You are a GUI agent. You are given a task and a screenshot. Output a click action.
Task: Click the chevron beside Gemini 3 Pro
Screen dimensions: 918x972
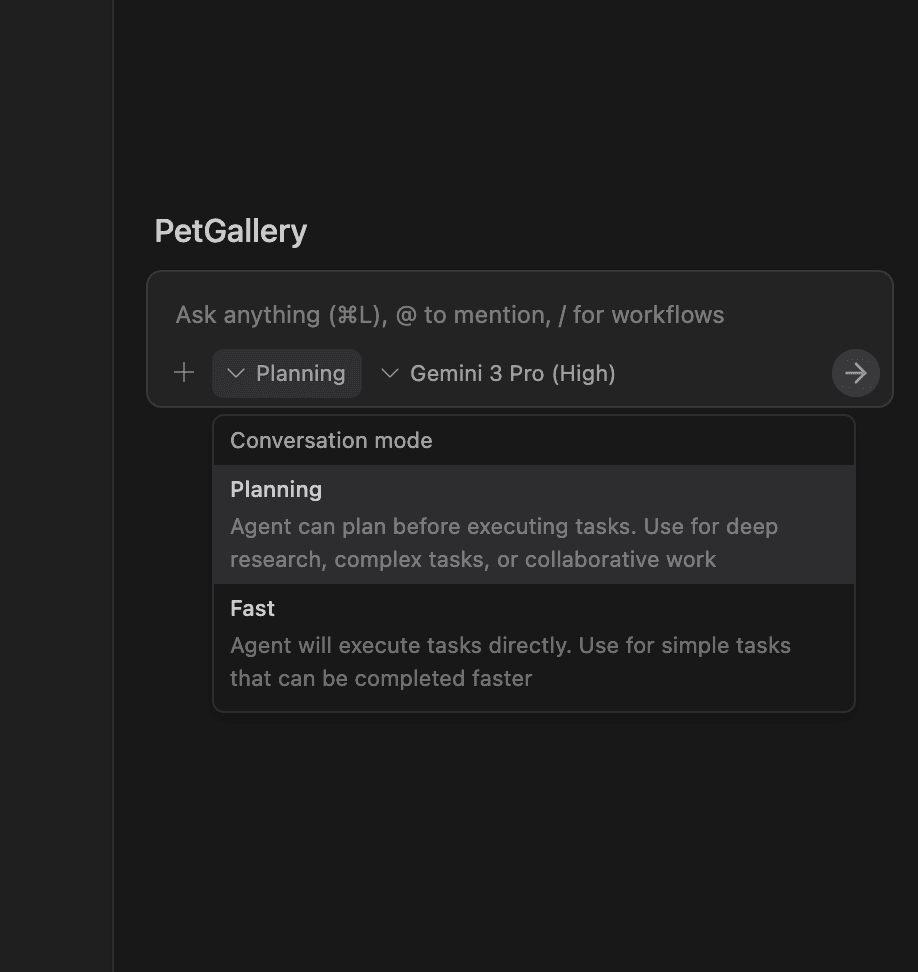point(390,373)
